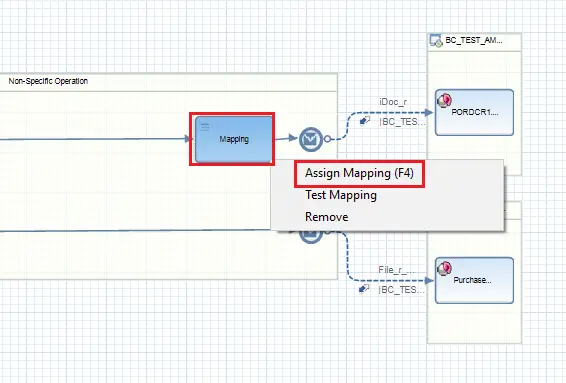
Task: Click pink interface icon in Purchase box
Action: (x=444, y=268)
